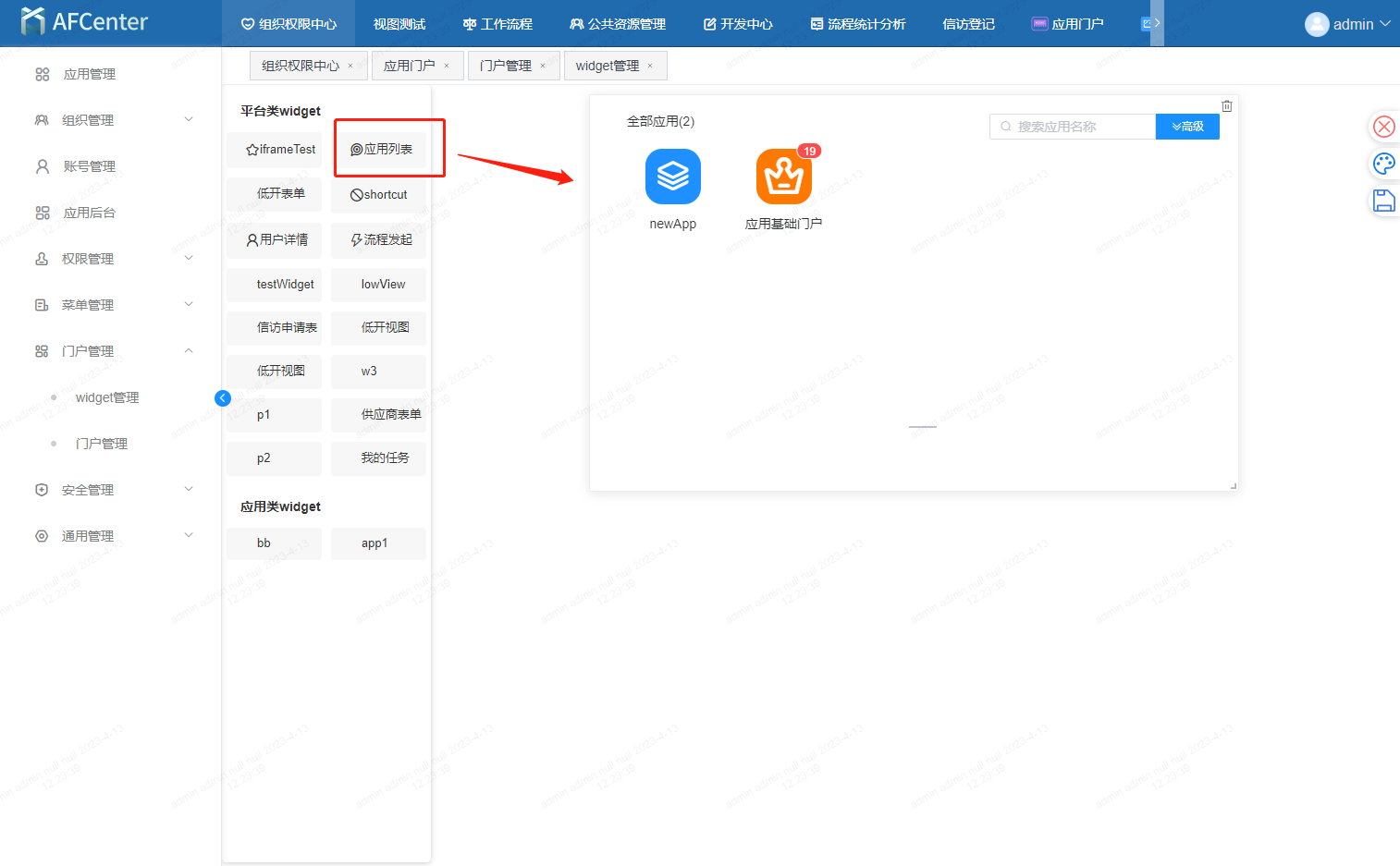1400x866 pixels.
Task: Expand the 权限管理 sidebar menu
Action: click(114, 259)
